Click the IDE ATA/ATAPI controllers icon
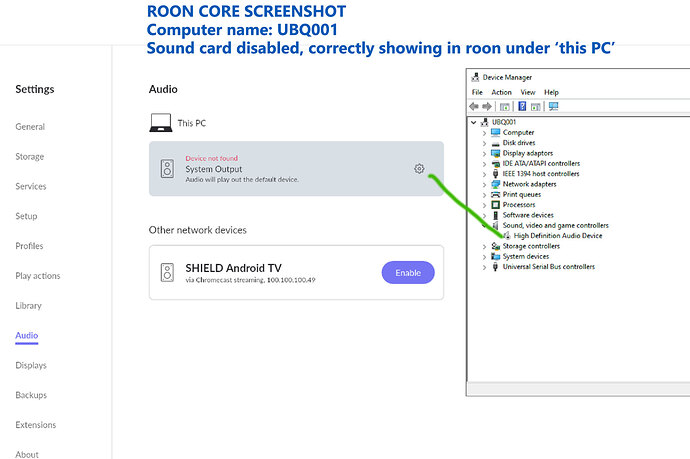690x459 pixels. 495,164
